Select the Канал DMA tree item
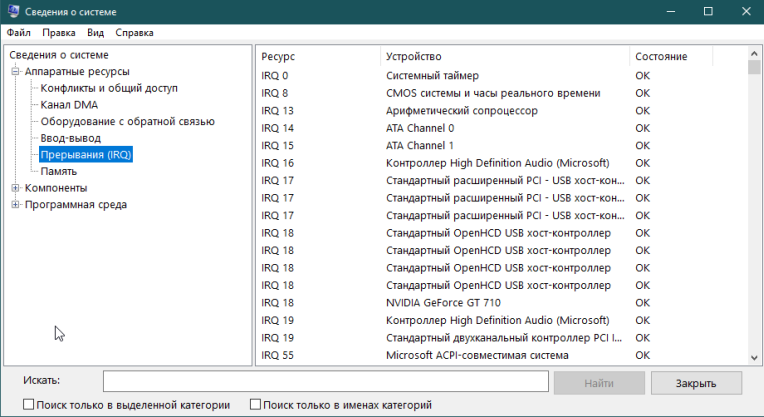 click(x=69, y=105)
